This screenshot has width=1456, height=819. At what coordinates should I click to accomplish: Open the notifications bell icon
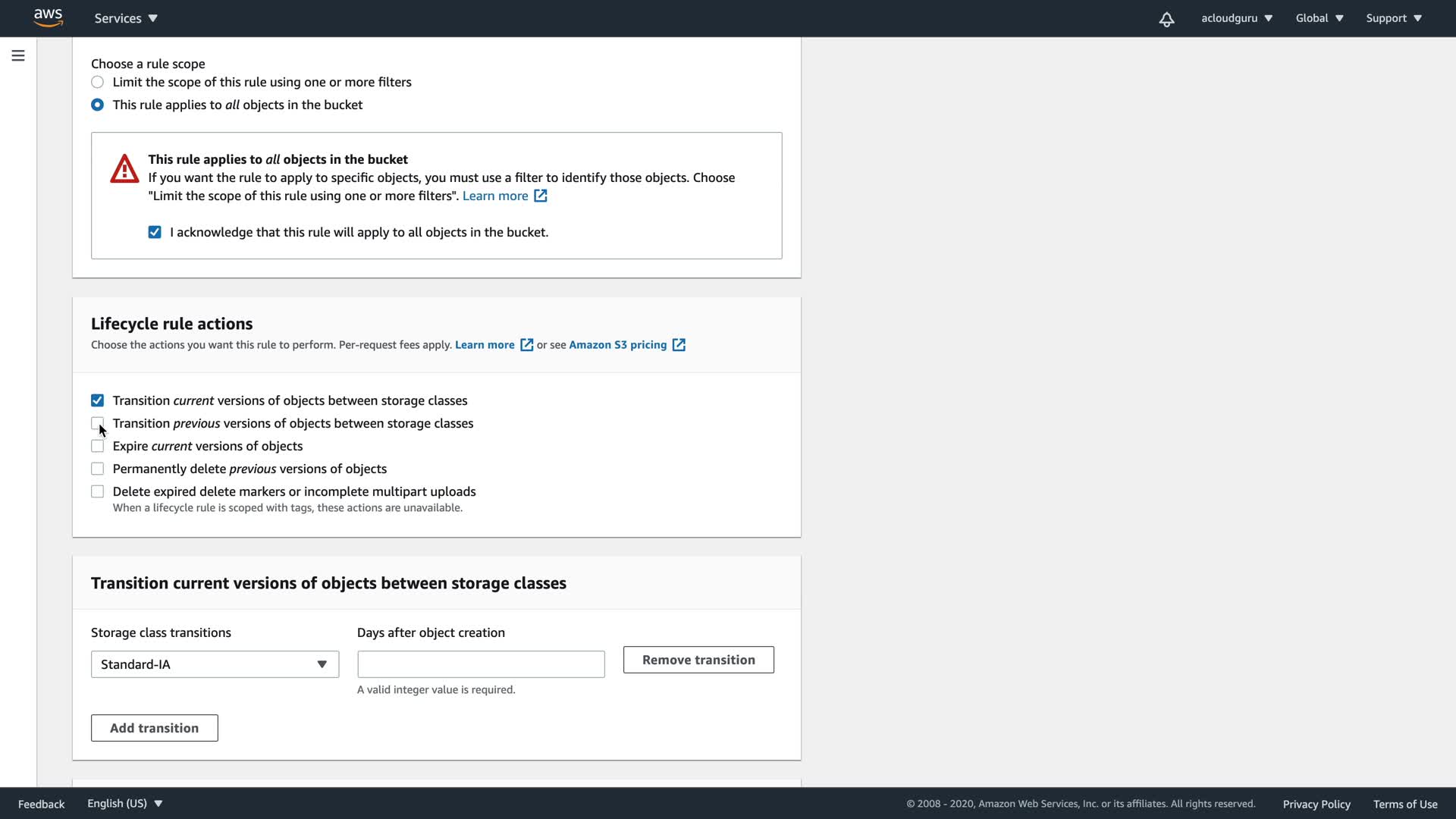1166,19
